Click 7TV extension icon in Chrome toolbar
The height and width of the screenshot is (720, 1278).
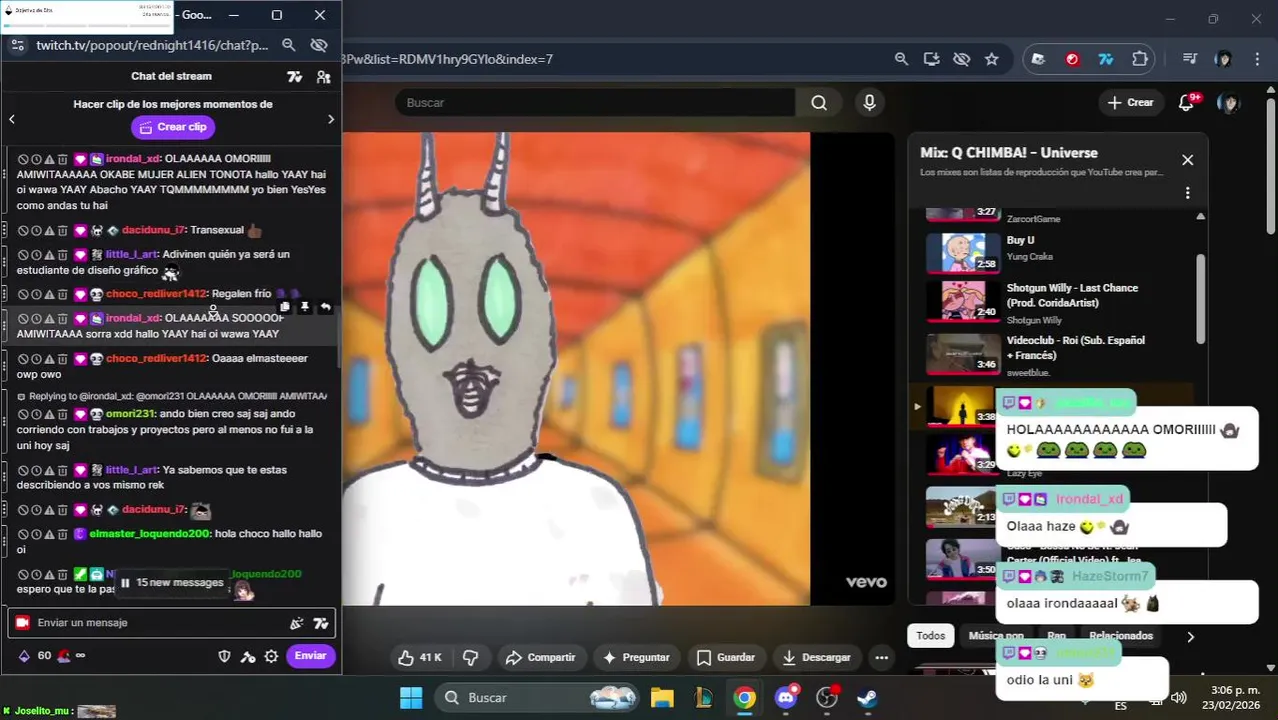(x=1106, y=59)
